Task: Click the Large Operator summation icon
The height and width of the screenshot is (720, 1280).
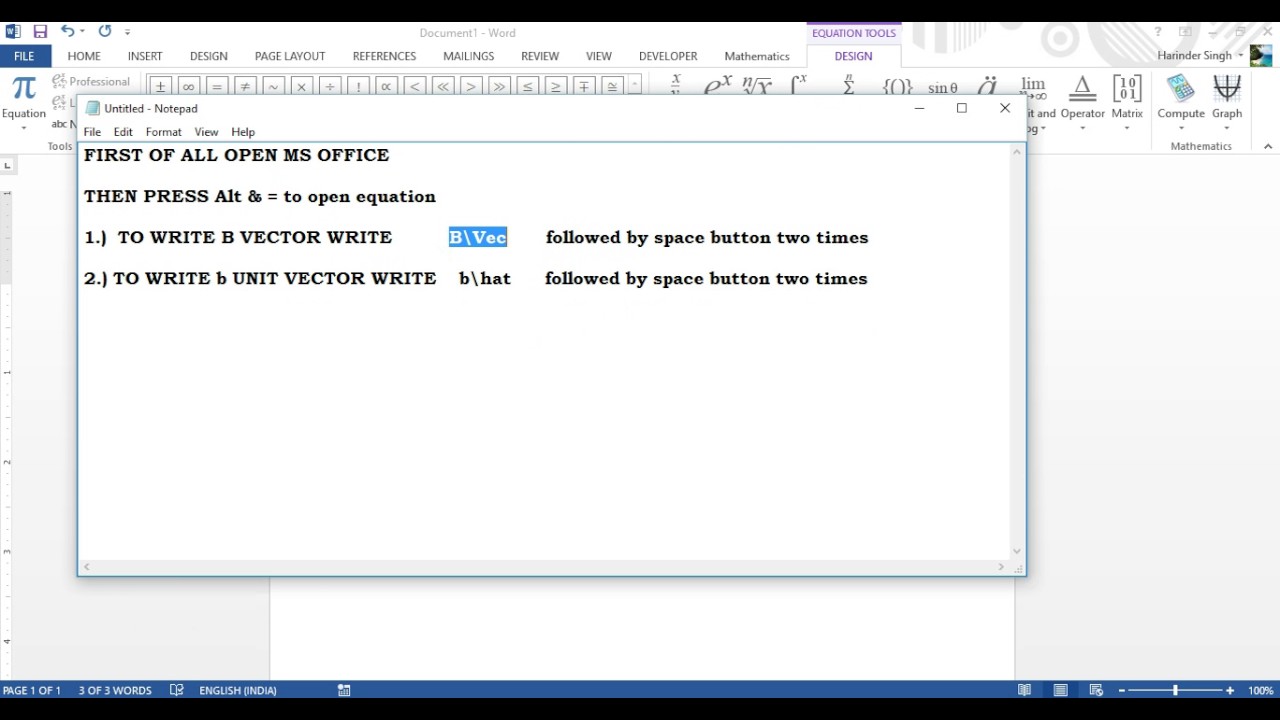Action: coord(847,86)
